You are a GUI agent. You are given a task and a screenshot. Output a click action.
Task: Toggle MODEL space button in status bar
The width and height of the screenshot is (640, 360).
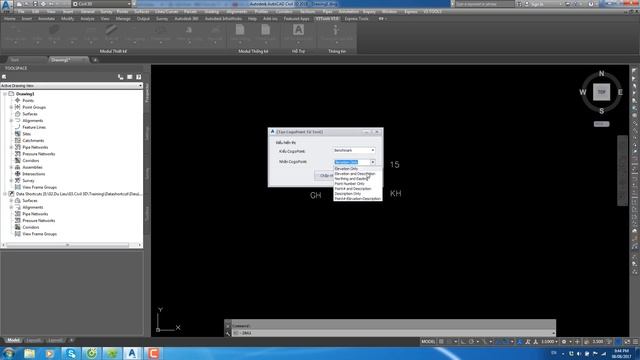[428, 342]
